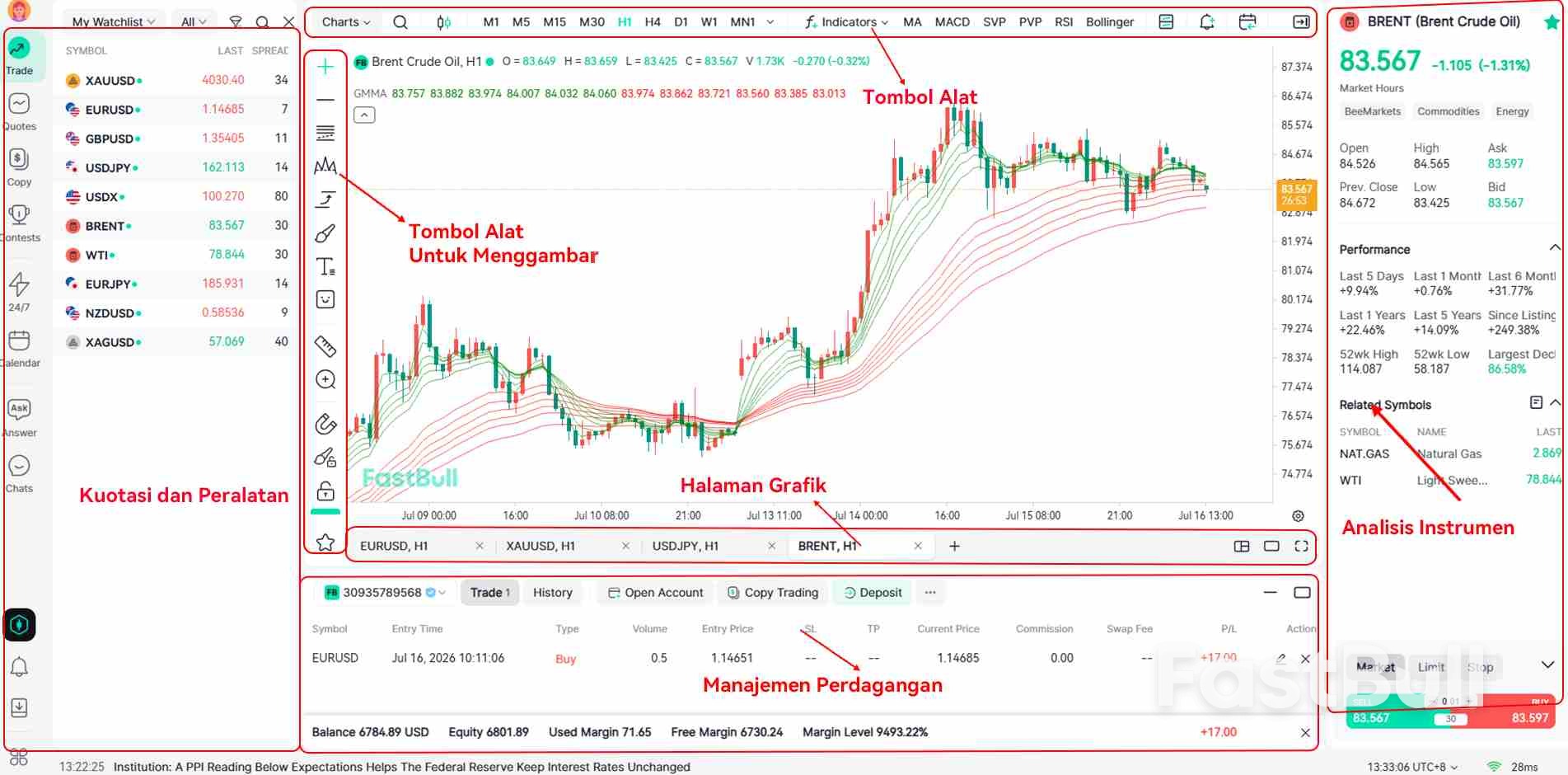
Task: Open the account 30935789568 dropdown
Action: coord(385,593)
